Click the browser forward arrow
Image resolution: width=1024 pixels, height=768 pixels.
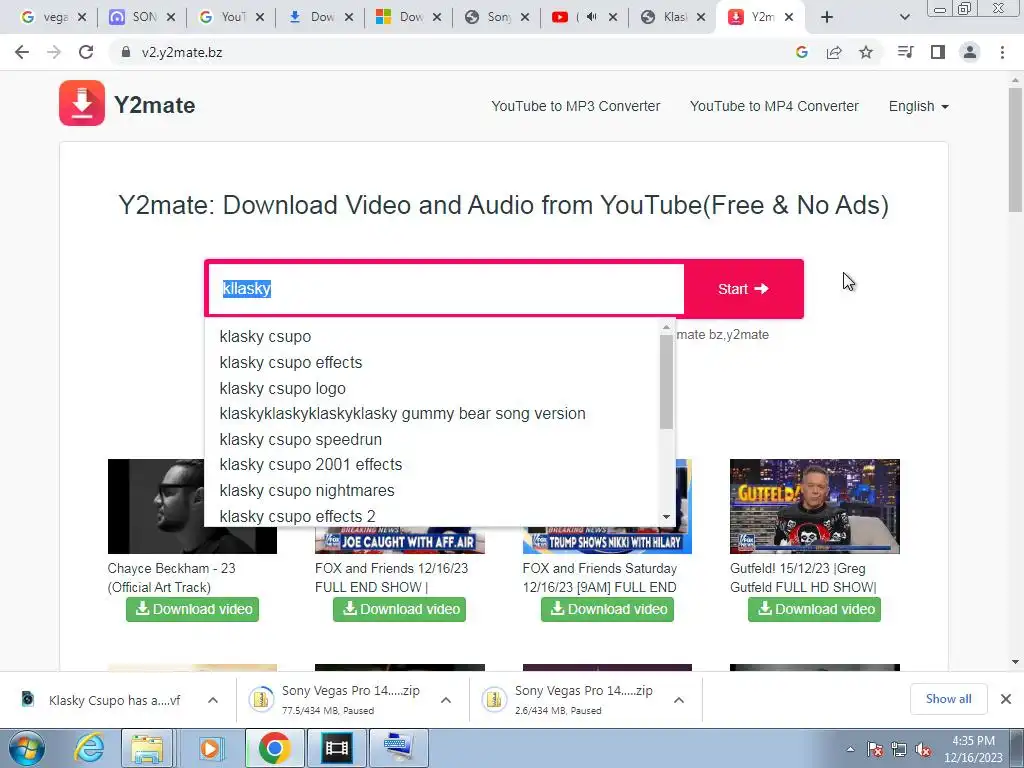pyautogui.click(x=54, y=52)
